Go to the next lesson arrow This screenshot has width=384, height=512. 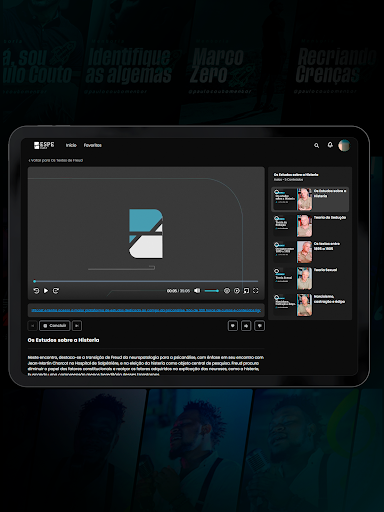[77, 326]
